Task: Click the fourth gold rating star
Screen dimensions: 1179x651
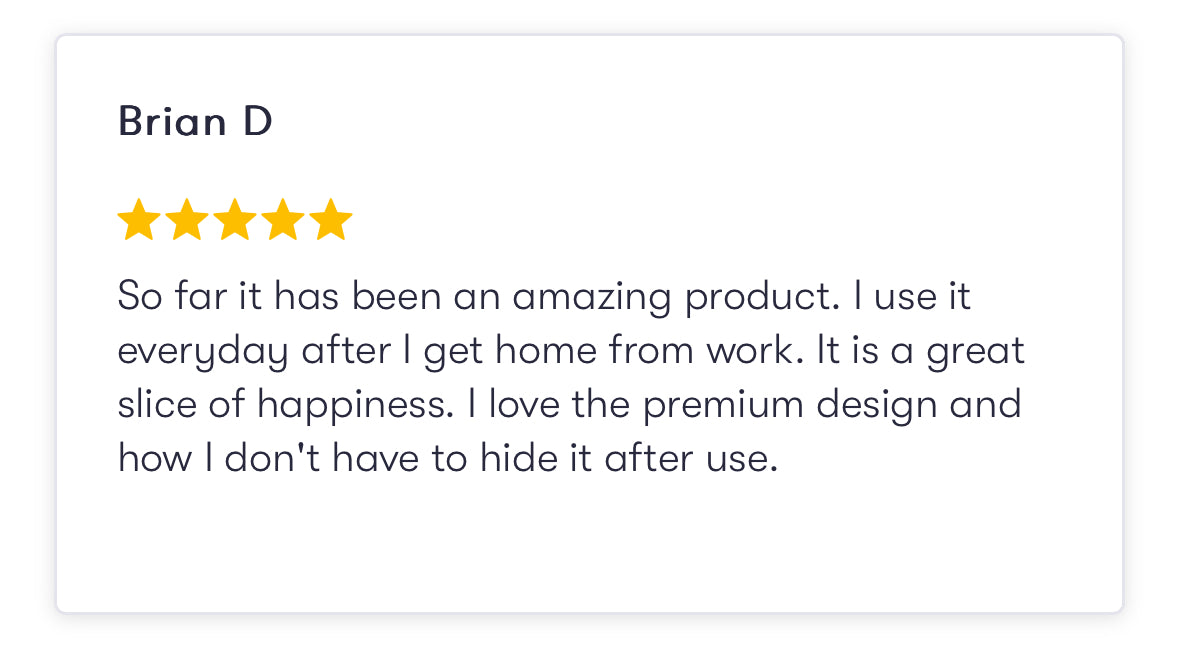Action: click(282, 221)
